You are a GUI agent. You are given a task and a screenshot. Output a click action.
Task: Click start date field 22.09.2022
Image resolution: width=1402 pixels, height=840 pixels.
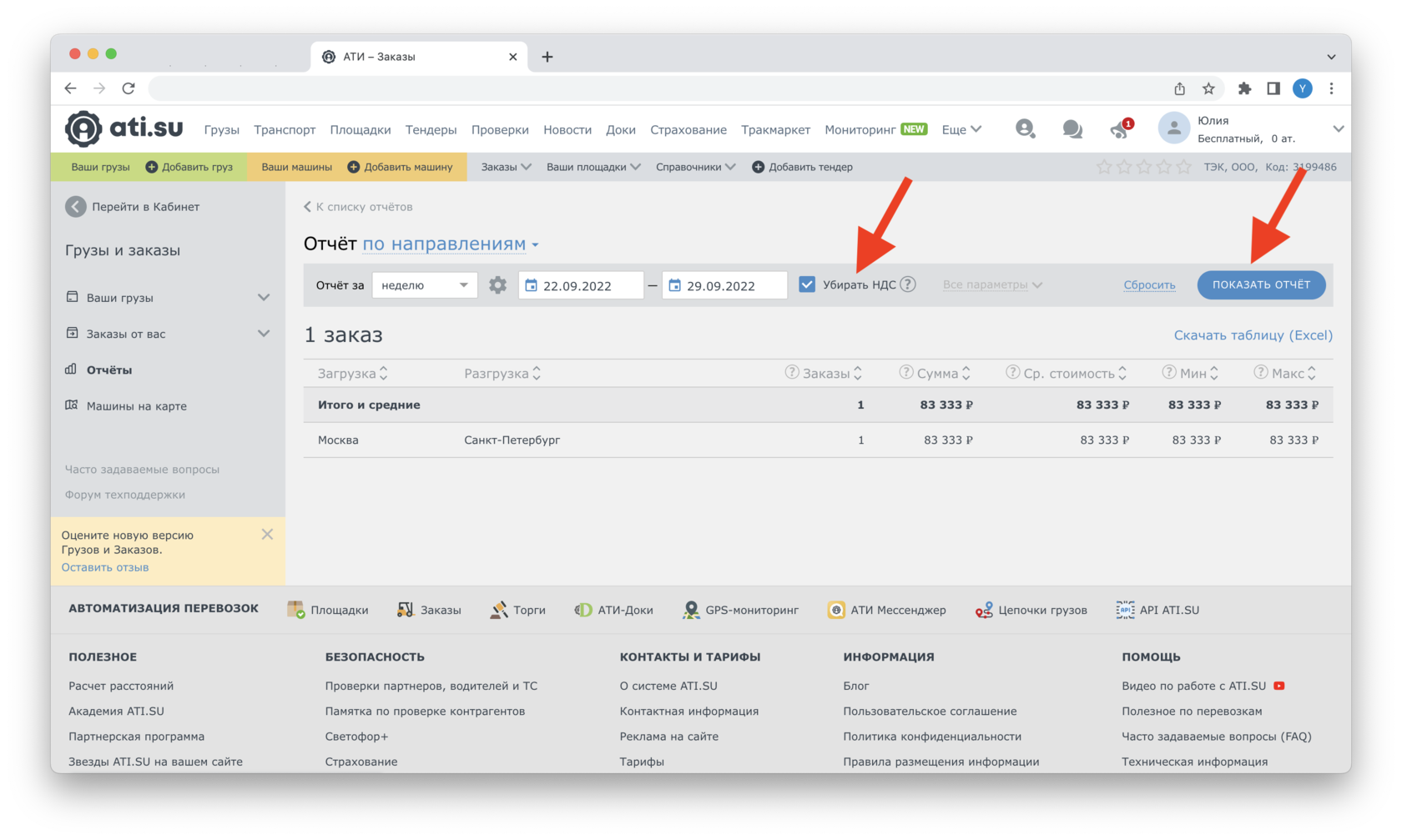[581, 285]
